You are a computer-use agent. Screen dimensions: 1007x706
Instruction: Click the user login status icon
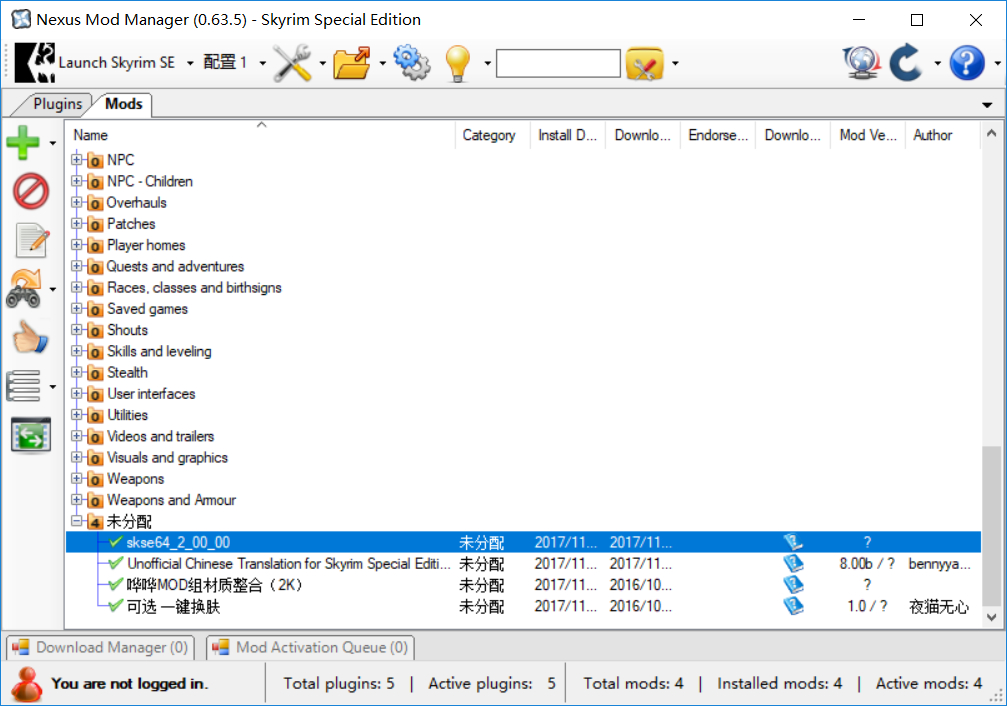[26, 684]
